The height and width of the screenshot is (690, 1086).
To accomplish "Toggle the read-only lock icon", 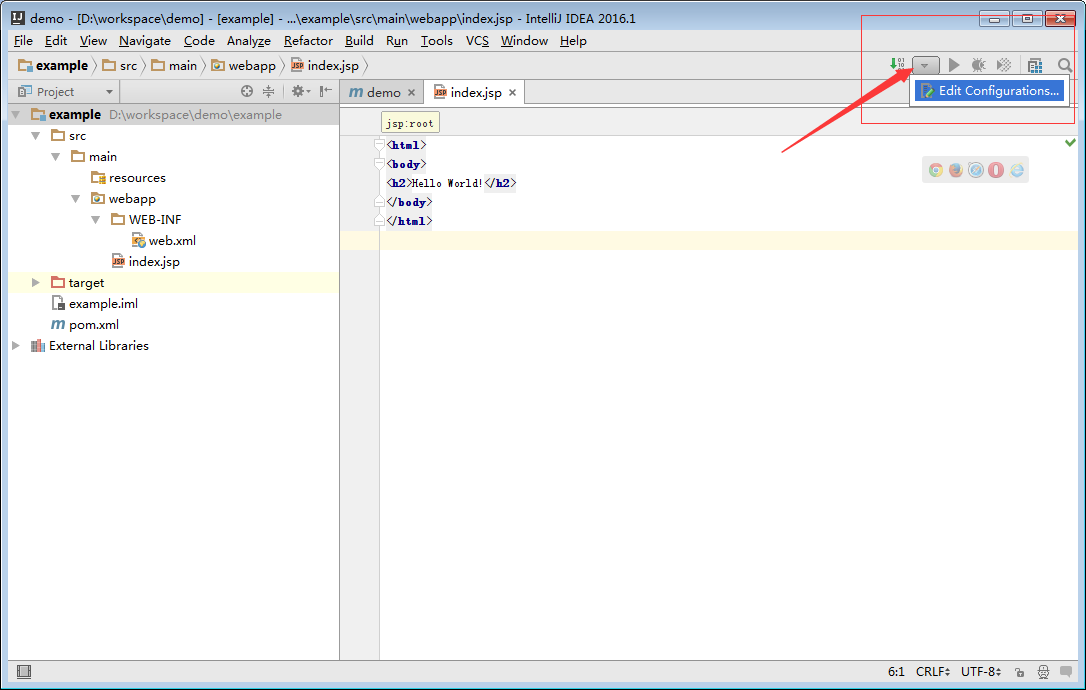I will pos(1020,672).
